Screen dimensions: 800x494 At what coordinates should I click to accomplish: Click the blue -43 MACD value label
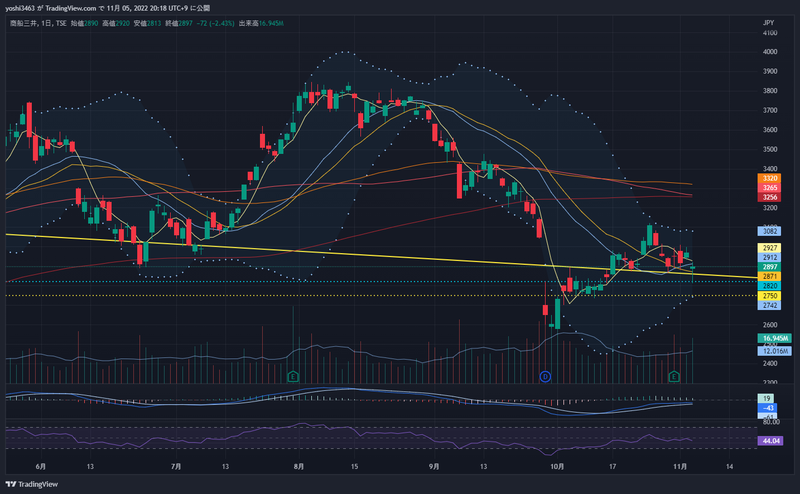coord(767,408)
